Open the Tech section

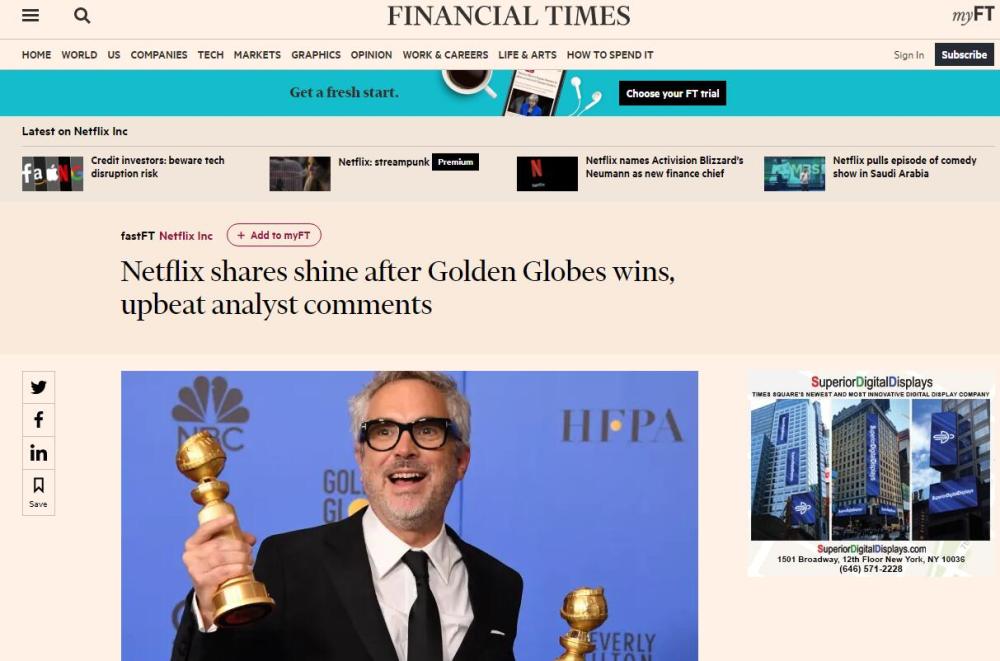(x=210, y=55)
